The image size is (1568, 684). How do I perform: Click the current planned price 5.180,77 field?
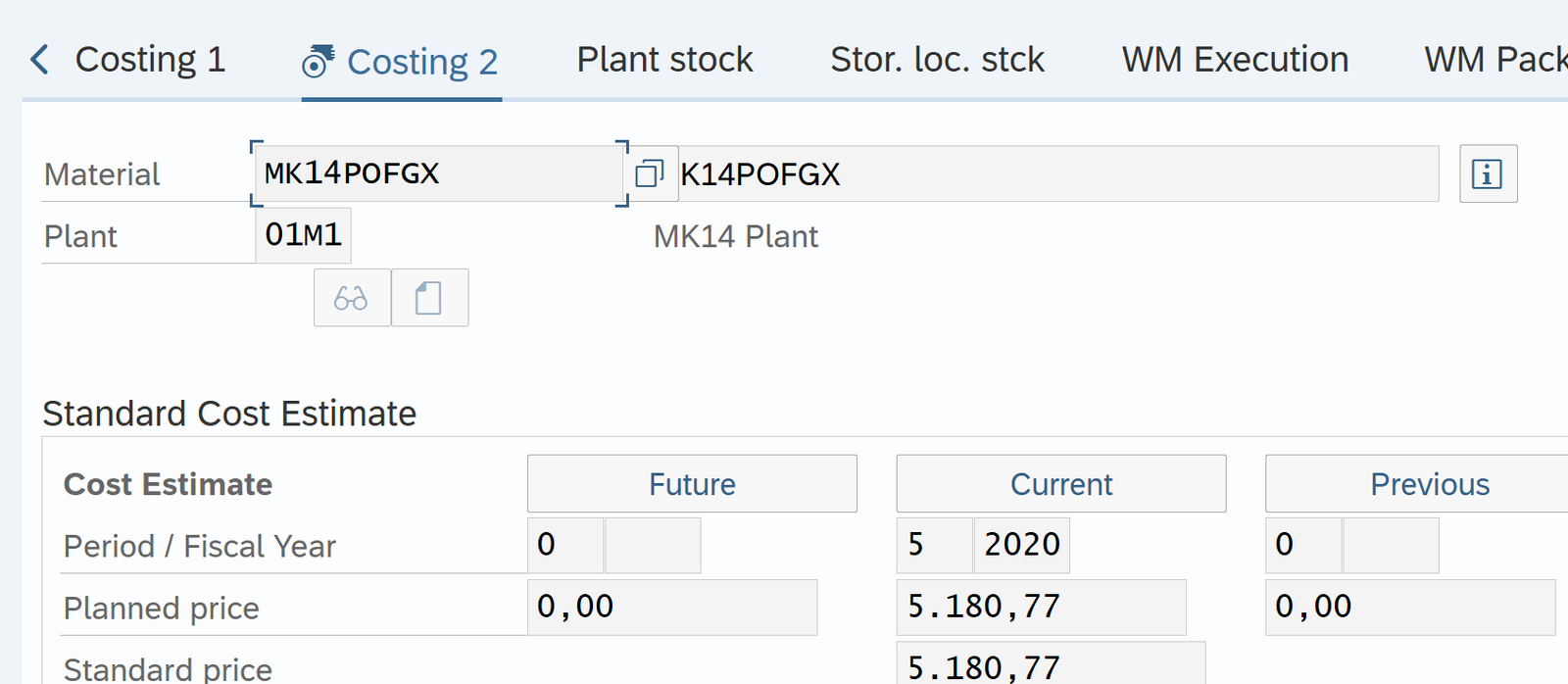[x=1041, y=607]
